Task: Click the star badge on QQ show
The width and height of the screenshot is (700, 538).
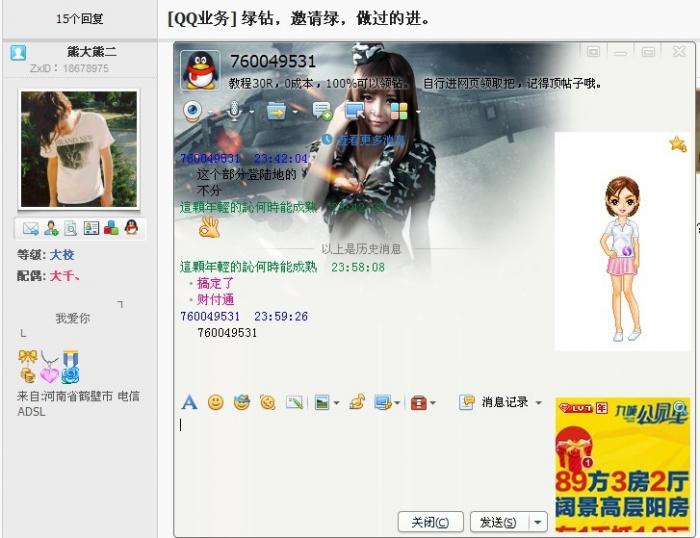Action: pyautogui.click(x=678, y=144)
